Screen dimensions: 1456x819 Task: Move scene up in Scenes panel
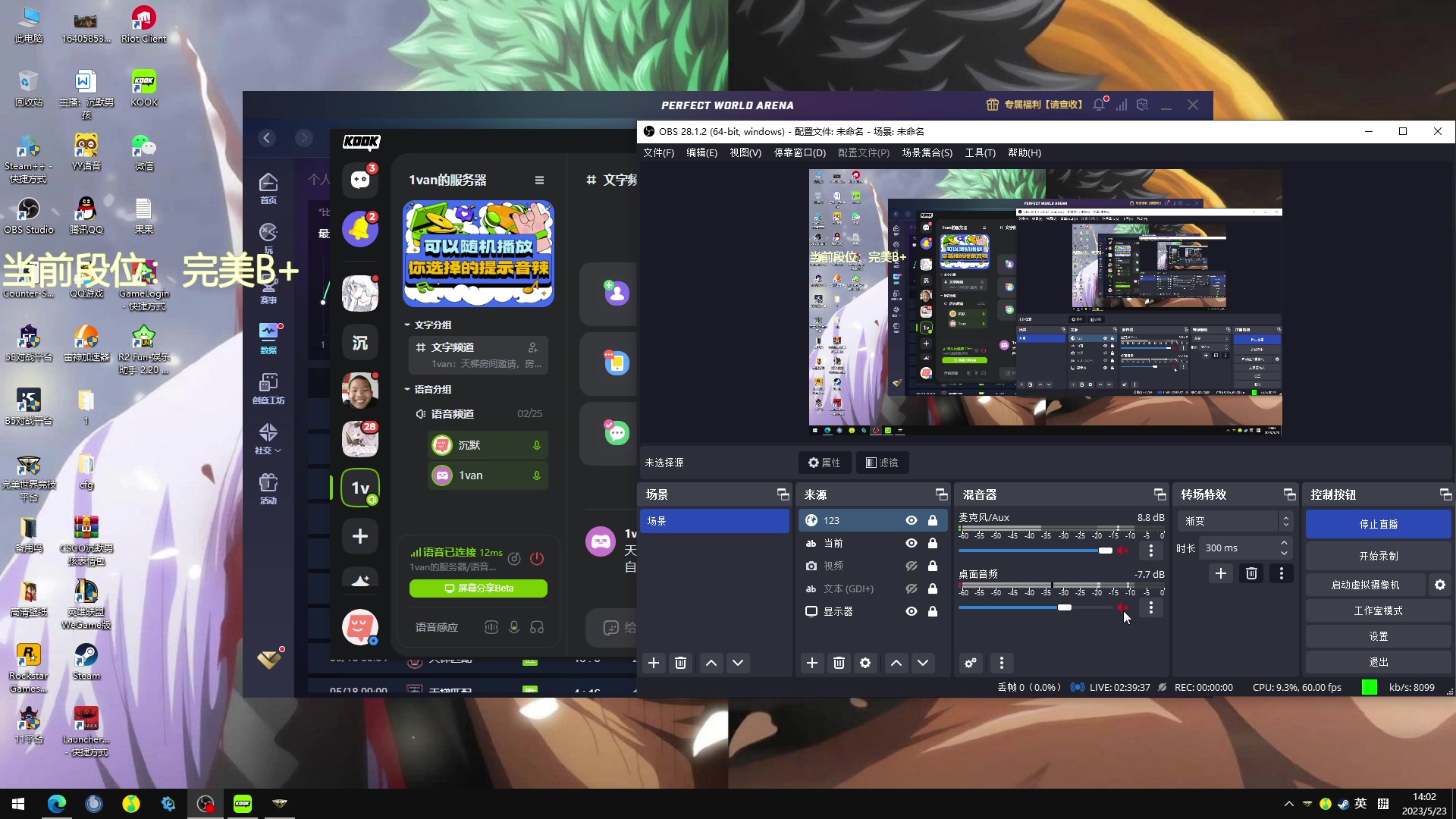pyautogui.click(x=711, y=663)
